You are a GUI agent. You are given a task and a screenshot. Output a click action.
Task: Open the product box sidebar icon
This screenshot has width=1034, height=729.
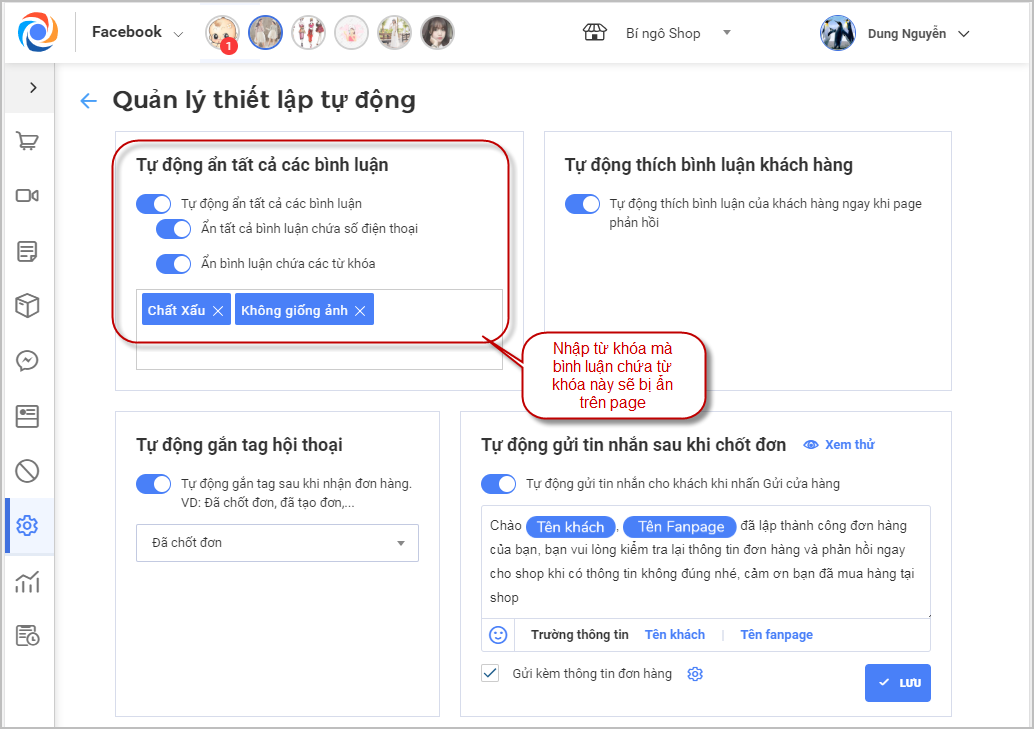point(27,305)
